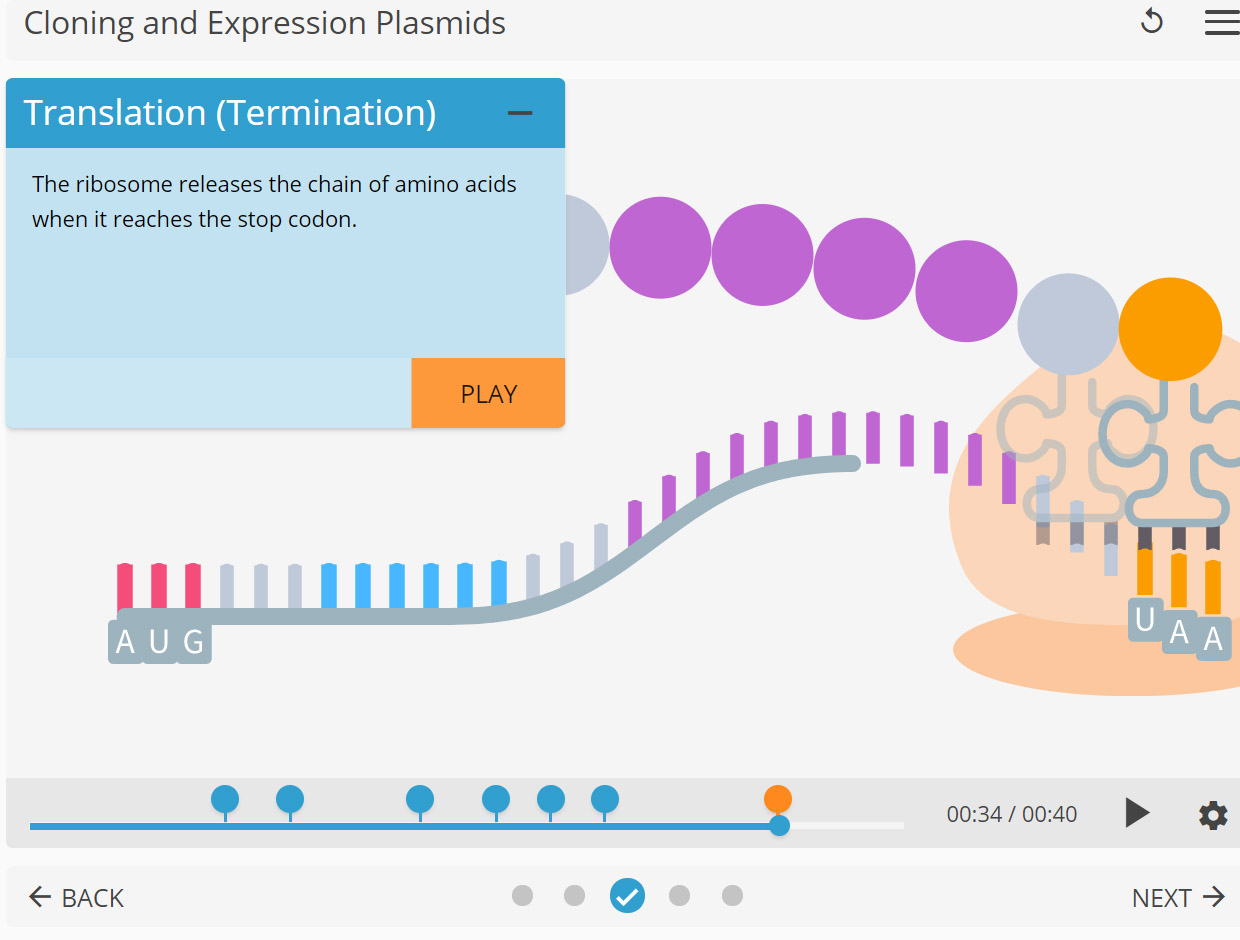The width and height of the screenshot is (1240, 940).
Task: Restart the simulation with the reset icon
Action: tap(1151, 21)
